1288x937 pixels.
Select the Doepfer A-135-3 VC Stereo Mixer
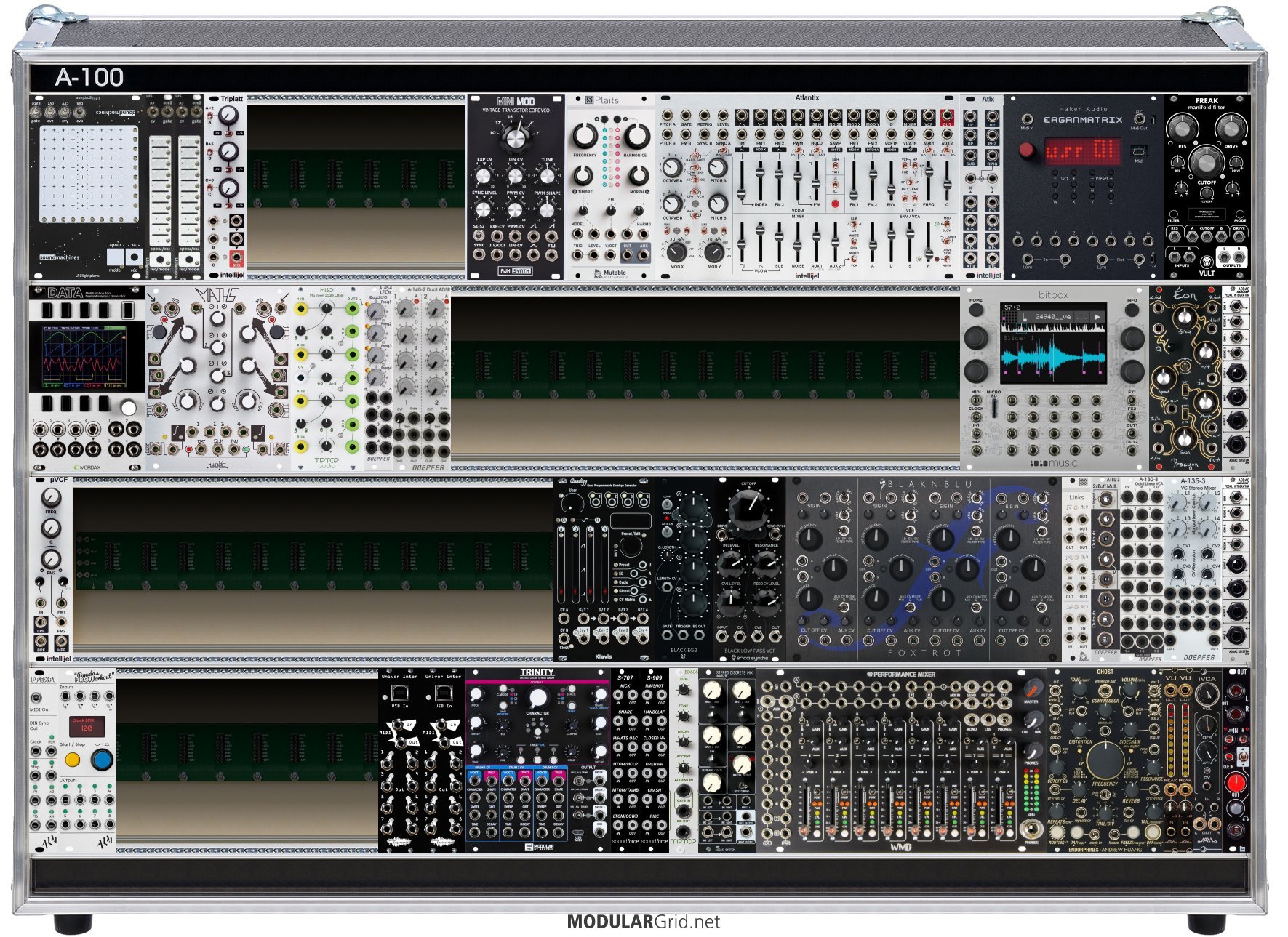[1193, 569]
